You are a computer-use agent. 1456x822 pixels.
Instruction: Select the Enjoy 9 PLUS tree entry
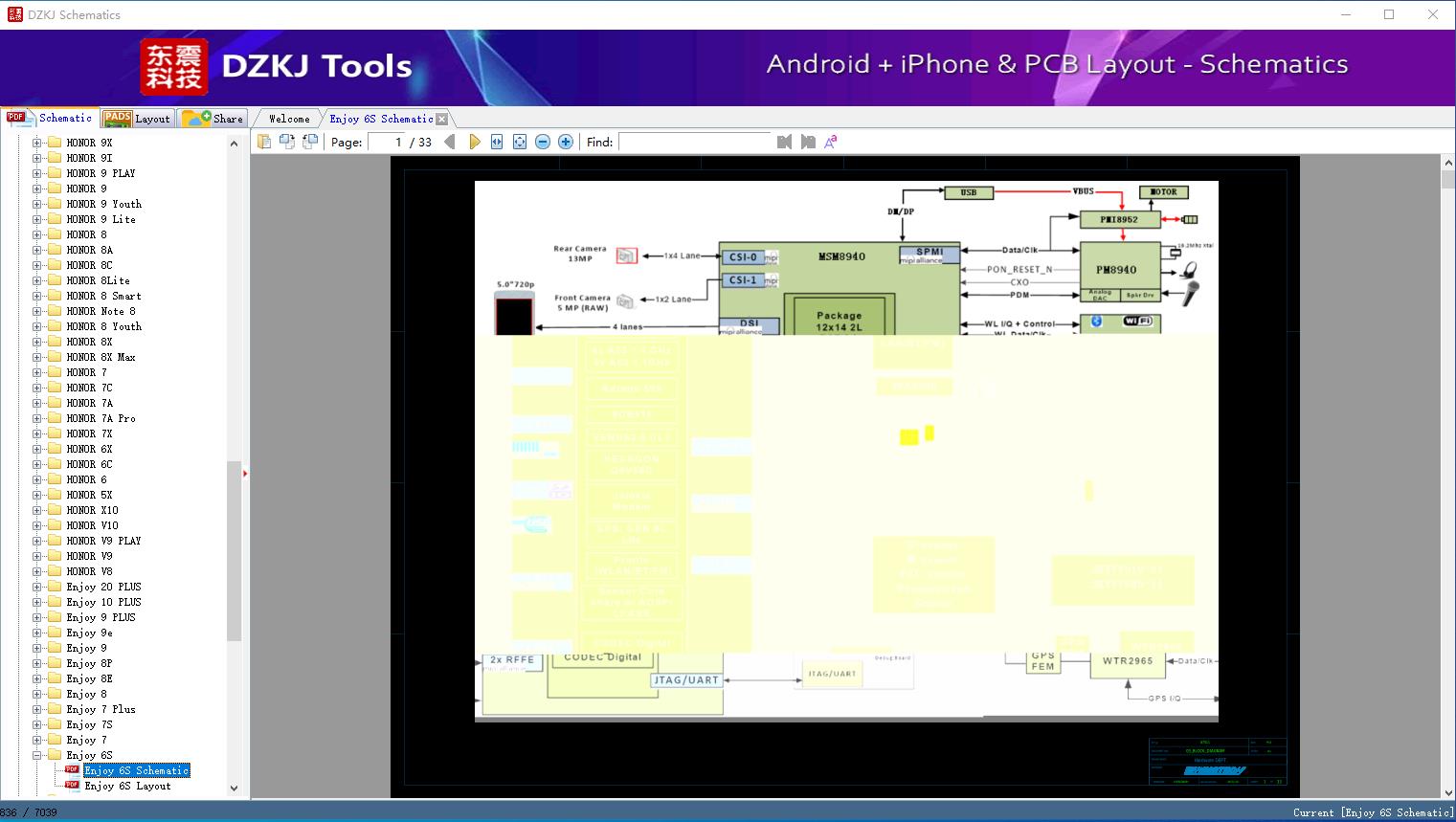click(101, 617)
